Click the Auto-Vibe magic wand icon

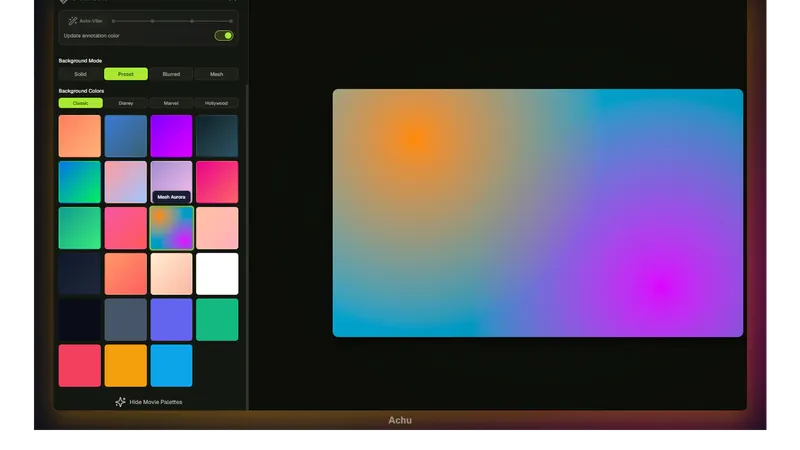[73, 21]
